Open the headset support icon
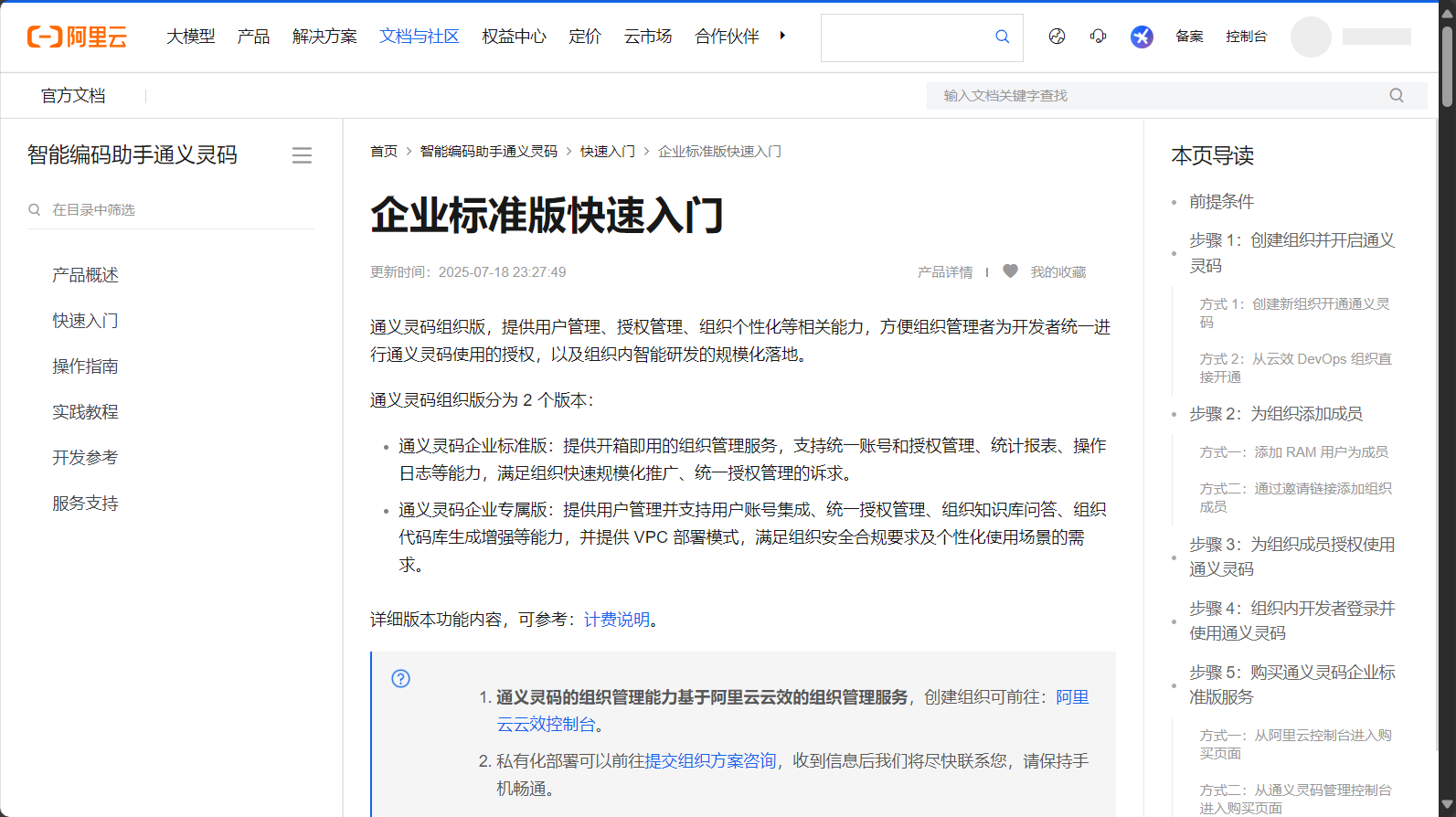1456x817 pixels. [x=1098, y=37]
